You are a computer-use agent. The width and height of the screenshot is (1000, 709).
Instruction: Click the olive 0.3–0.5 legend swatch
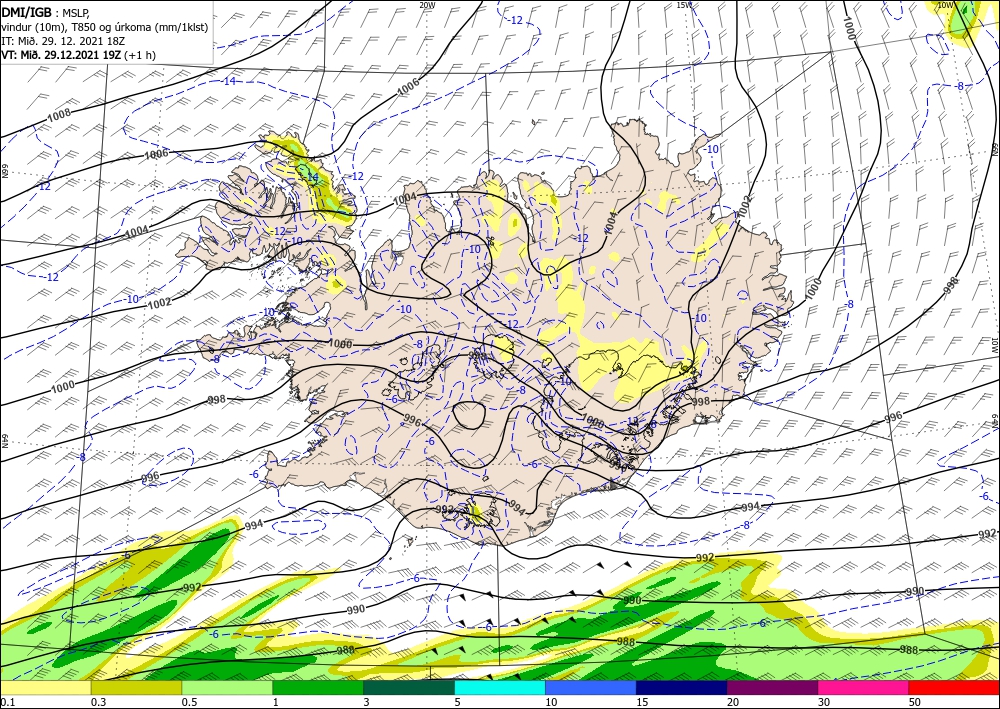[136, 688]
